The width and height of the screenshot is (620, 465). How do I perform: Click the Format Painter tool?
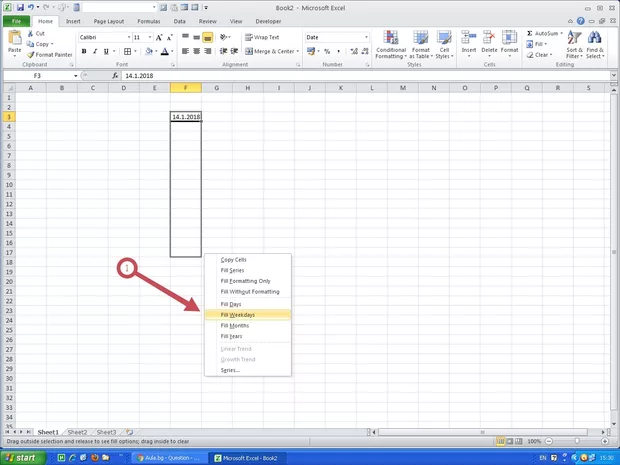tap(50, 55)
